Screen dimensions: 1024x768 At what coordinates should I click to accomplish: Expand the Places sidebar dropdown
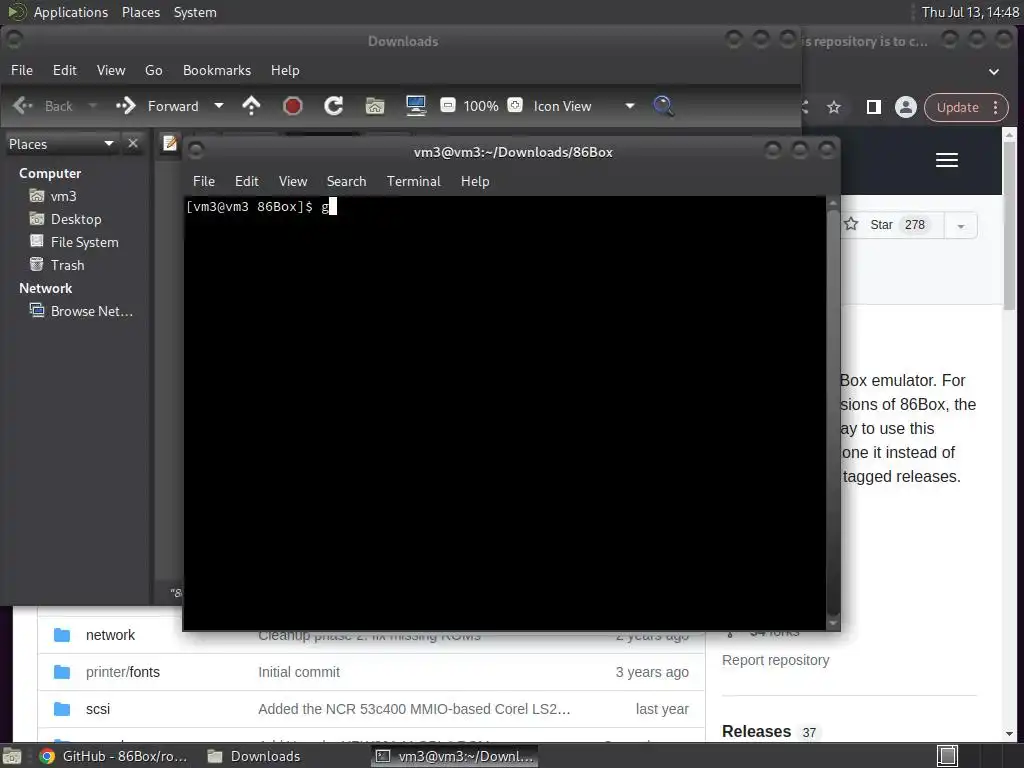(x=109, y=144)
